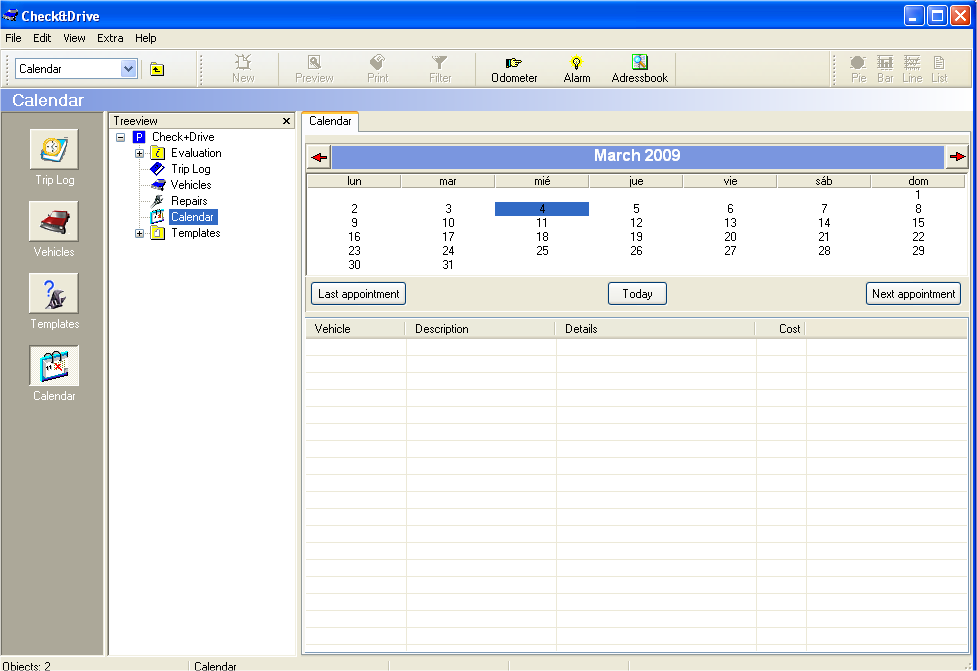Open the Vehicles red car sidebar icon
Image resolution: width=977 pixels, height=671 pixels.
pos(54,221)
